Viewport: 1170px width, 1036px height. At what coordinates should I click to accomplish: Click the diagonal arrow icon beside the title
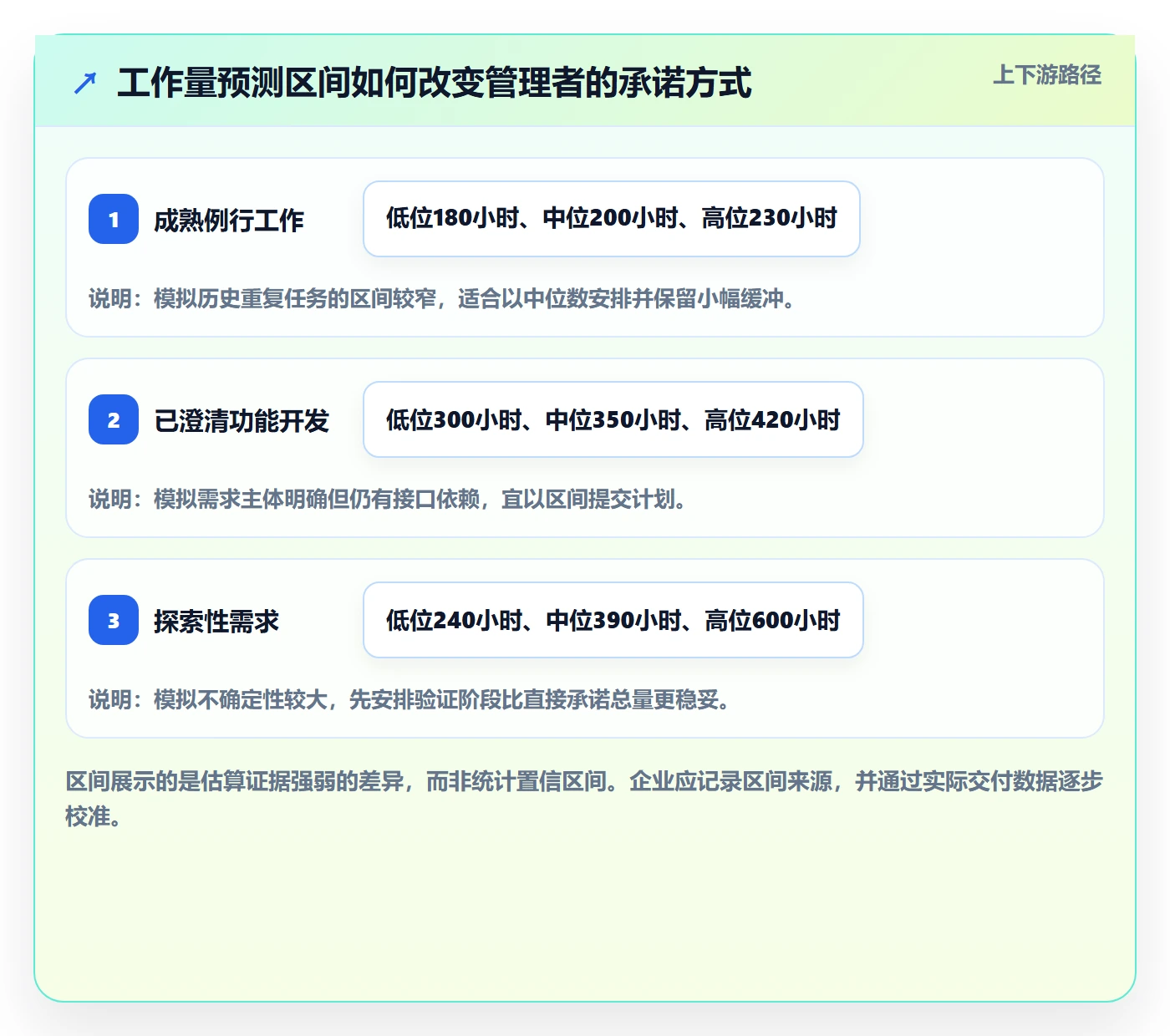pos(85,84)
